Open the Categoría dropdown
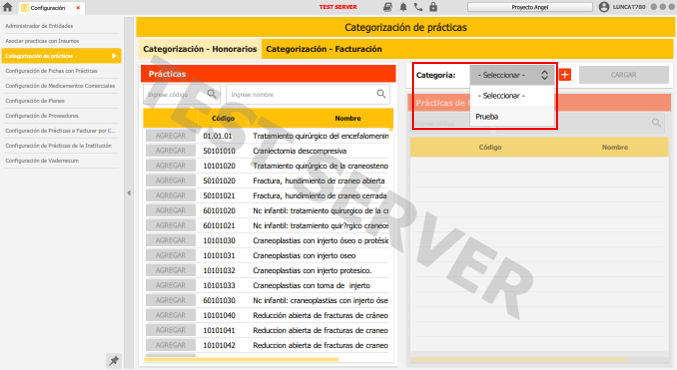 (x=512, y=75)
